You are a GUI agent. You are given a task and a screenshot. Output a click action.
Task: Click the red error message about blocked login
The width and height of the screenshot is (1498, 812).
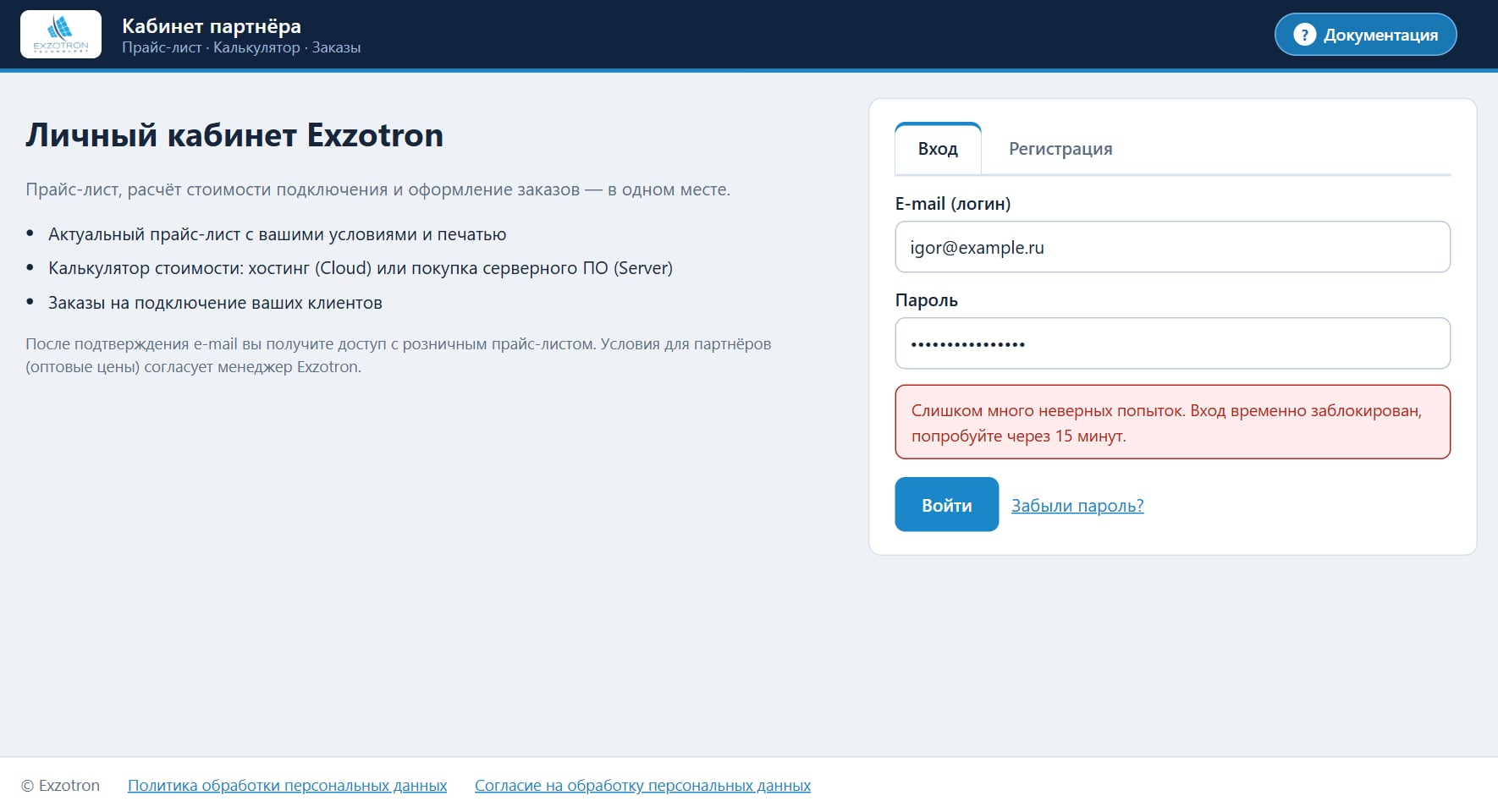click(1172, 422)
